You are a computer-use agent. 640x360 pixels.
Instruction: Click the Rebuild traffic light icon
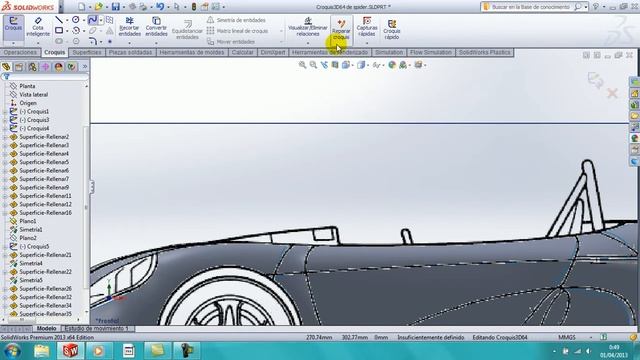click(x=194, y=7)
